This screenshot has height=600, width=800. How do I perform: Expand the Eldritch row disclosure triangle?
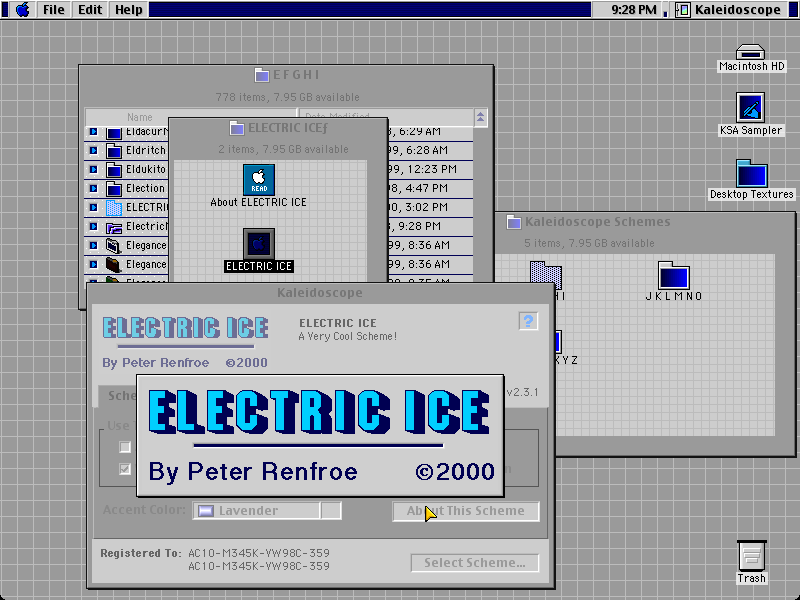pyautogui.click(x=93, y=151)
